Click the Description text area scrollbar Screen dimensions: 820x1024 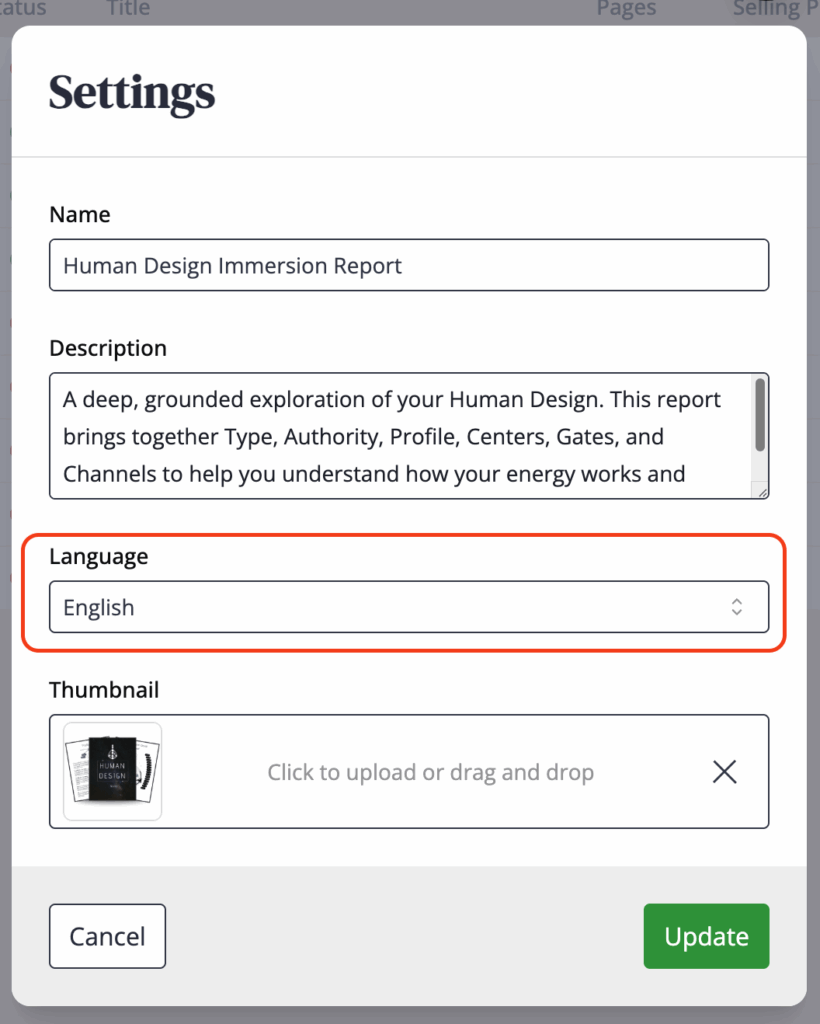pyautogui.click(x=760, y=414)
